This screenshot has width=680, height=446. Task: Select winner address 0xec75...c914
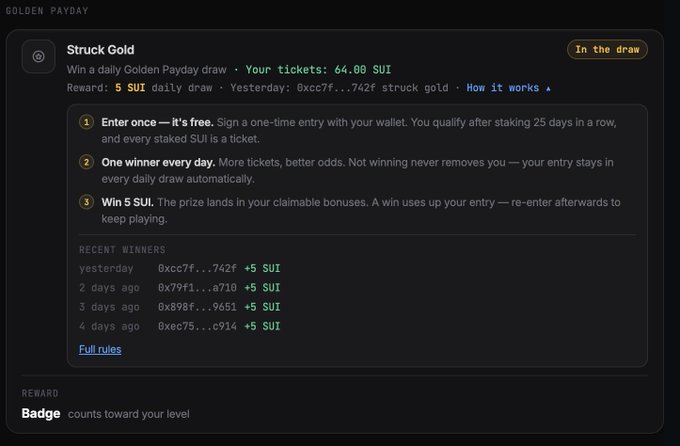tap(197, 326)
